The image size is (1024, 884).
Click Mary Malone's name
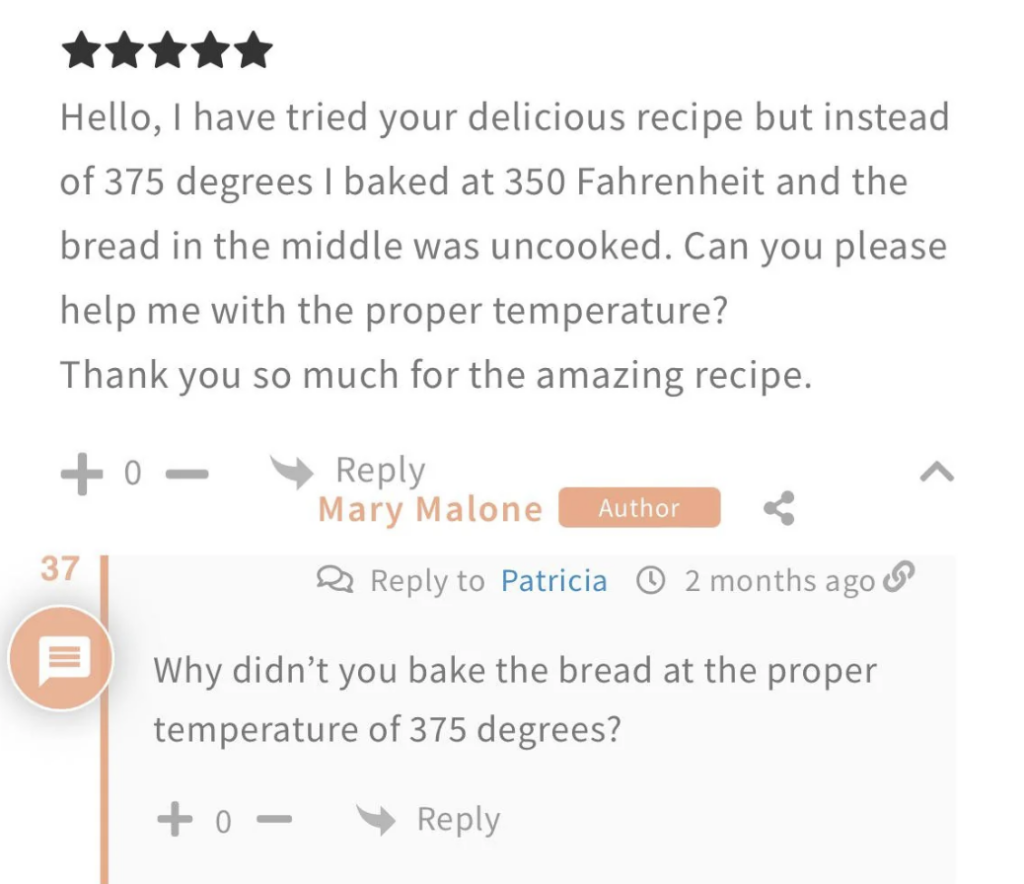(x=428, y=509)
